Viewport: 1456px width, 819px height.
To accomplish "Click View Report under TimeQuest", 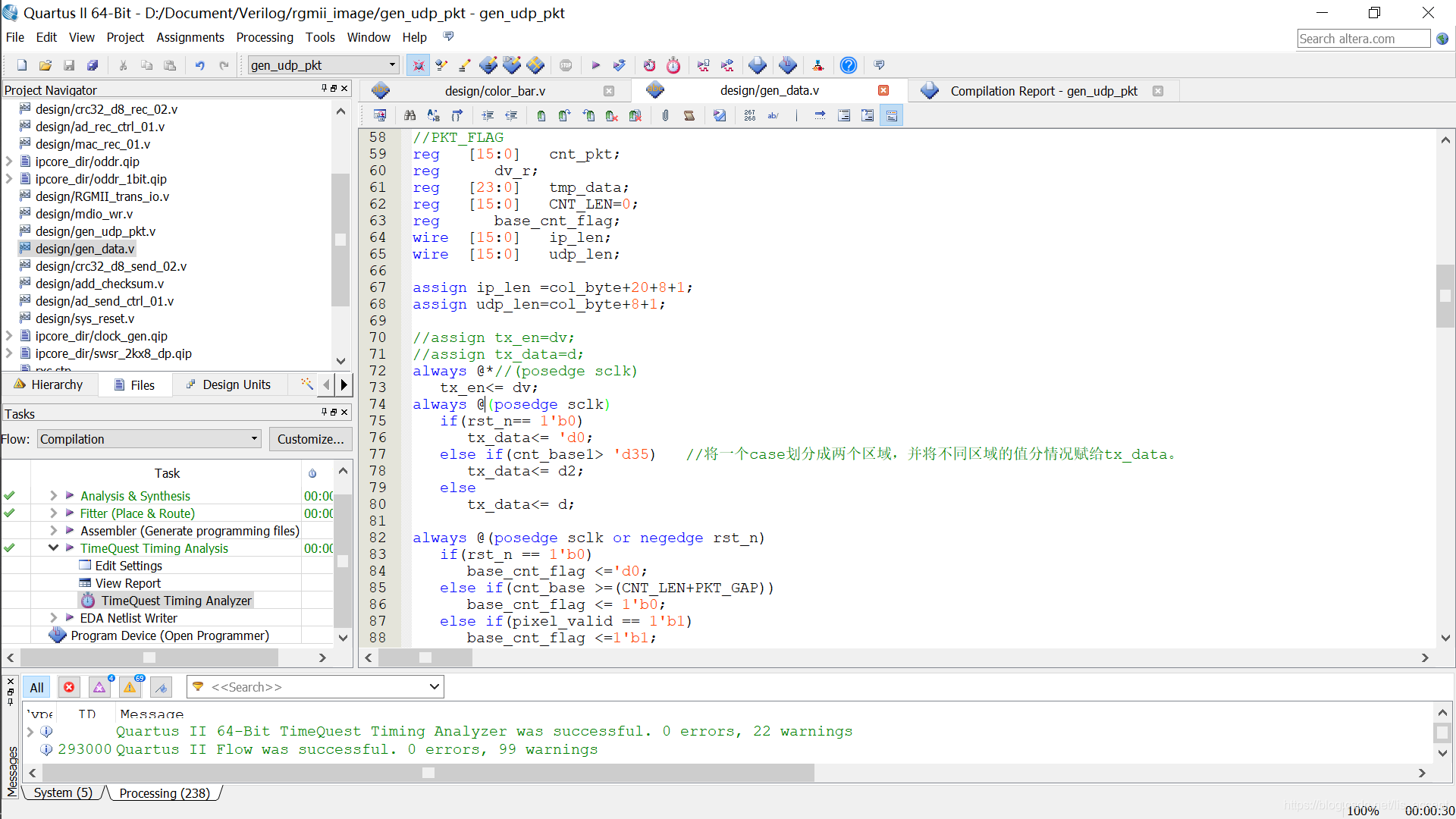I will tap(127, 583).
